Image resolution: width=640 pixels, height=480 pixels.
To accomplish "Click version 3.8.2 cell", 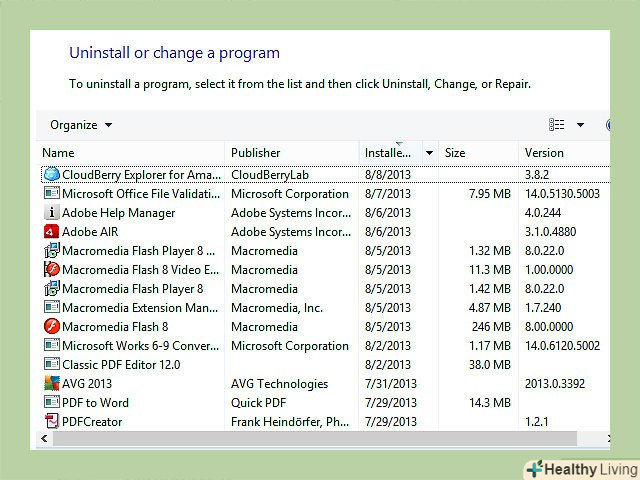I will (537, 175).
